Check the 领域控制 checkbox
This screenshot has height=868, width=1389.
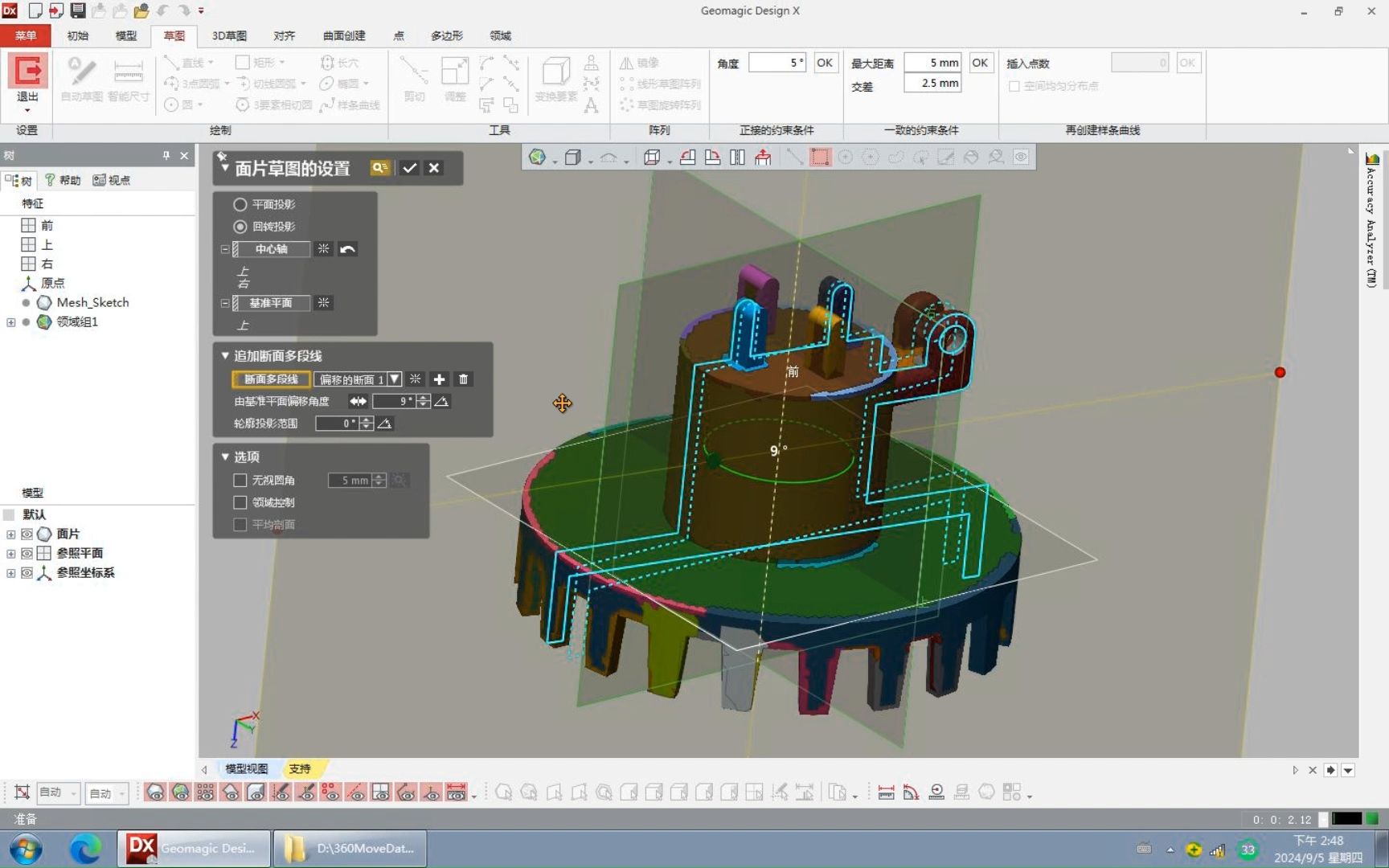[240, 502]
